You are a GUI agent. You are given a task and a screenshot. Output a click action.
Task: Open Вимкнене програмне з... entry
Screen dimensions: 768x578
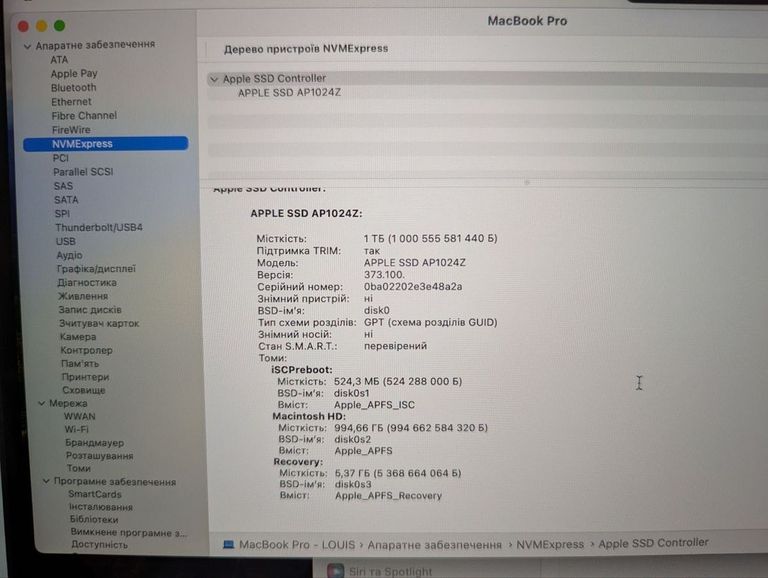(128, 532)
